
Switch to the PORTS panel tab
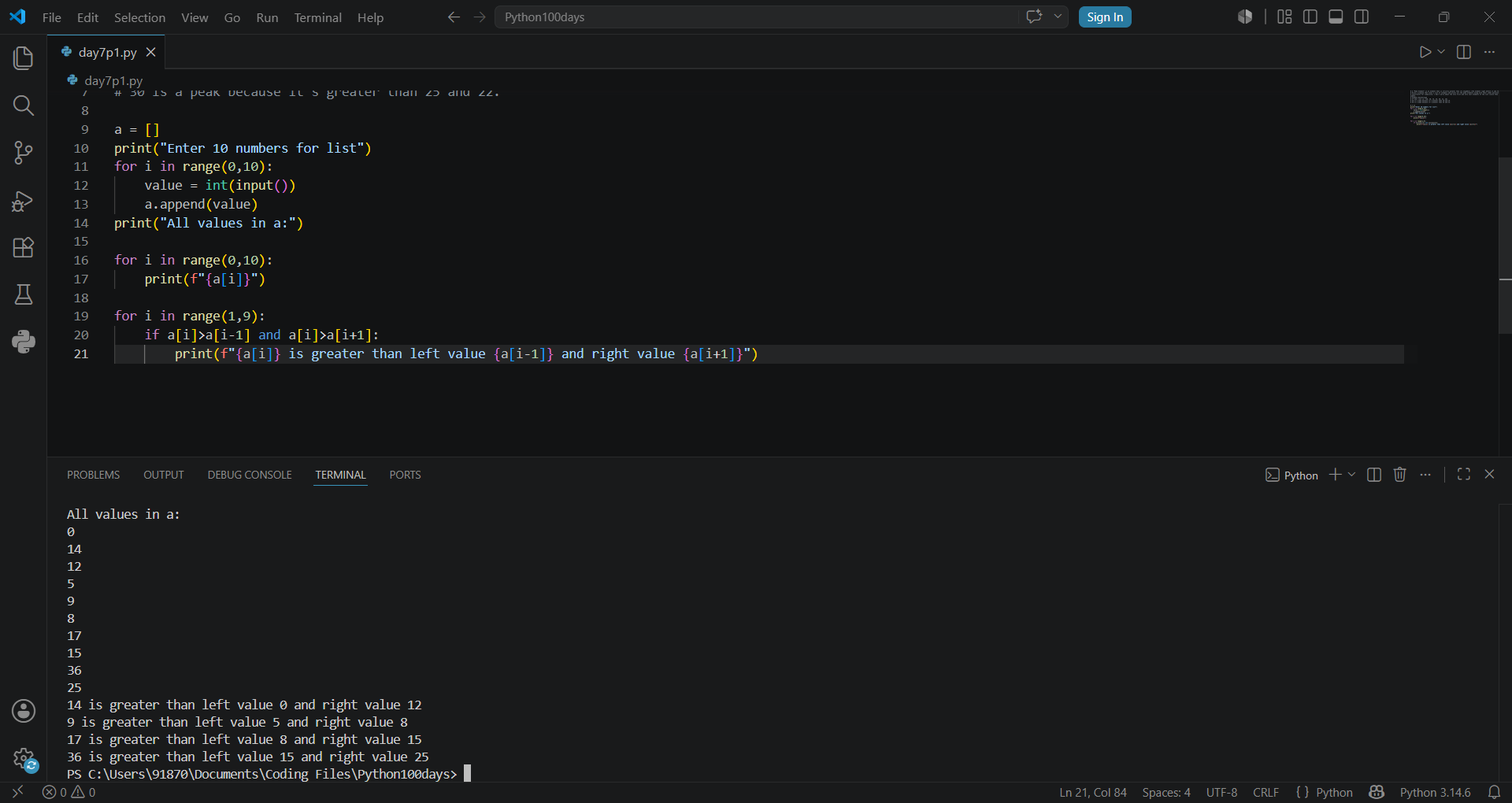pyautogui.click(x=405, y=475)
